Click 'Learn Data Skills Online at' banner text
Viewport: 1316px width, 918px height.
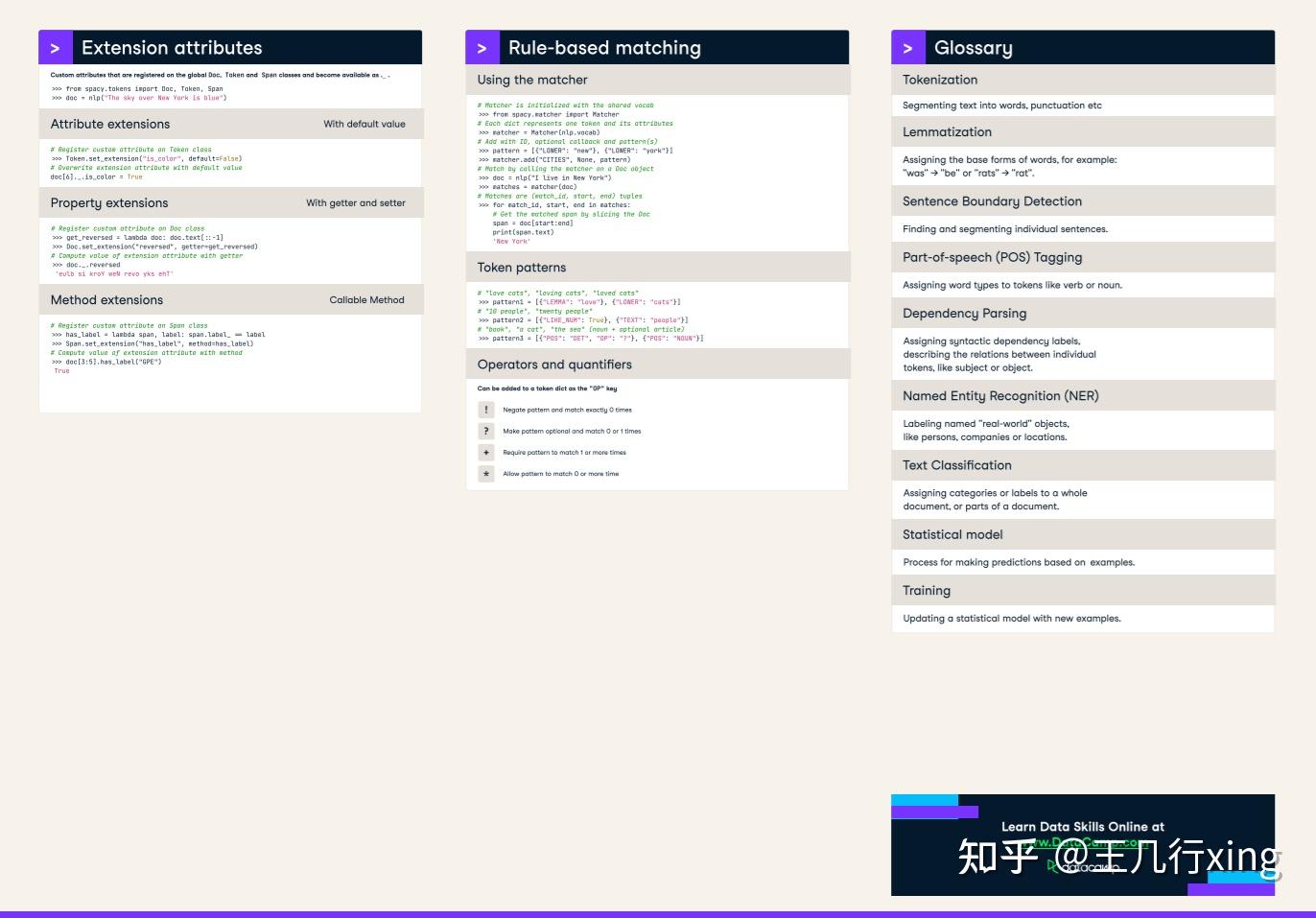click(x=1083, y=826)
